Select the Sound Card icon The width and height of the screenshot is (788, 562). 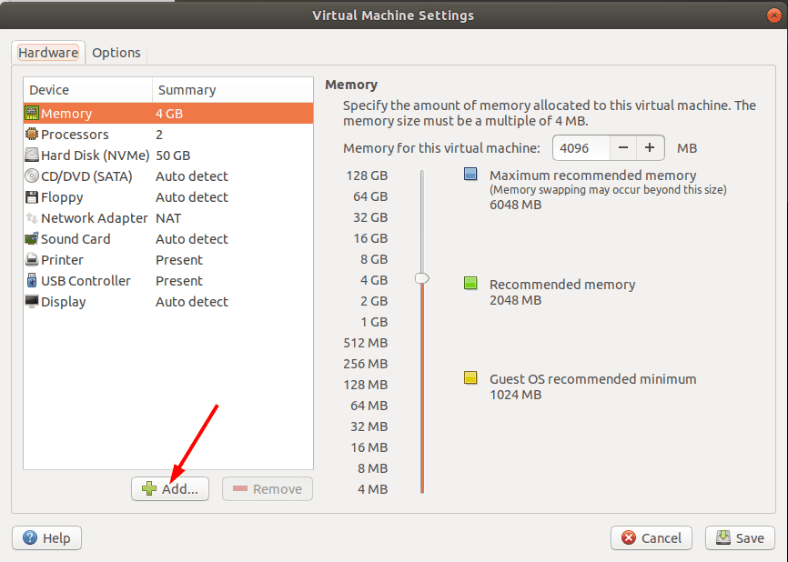[32, 239]
